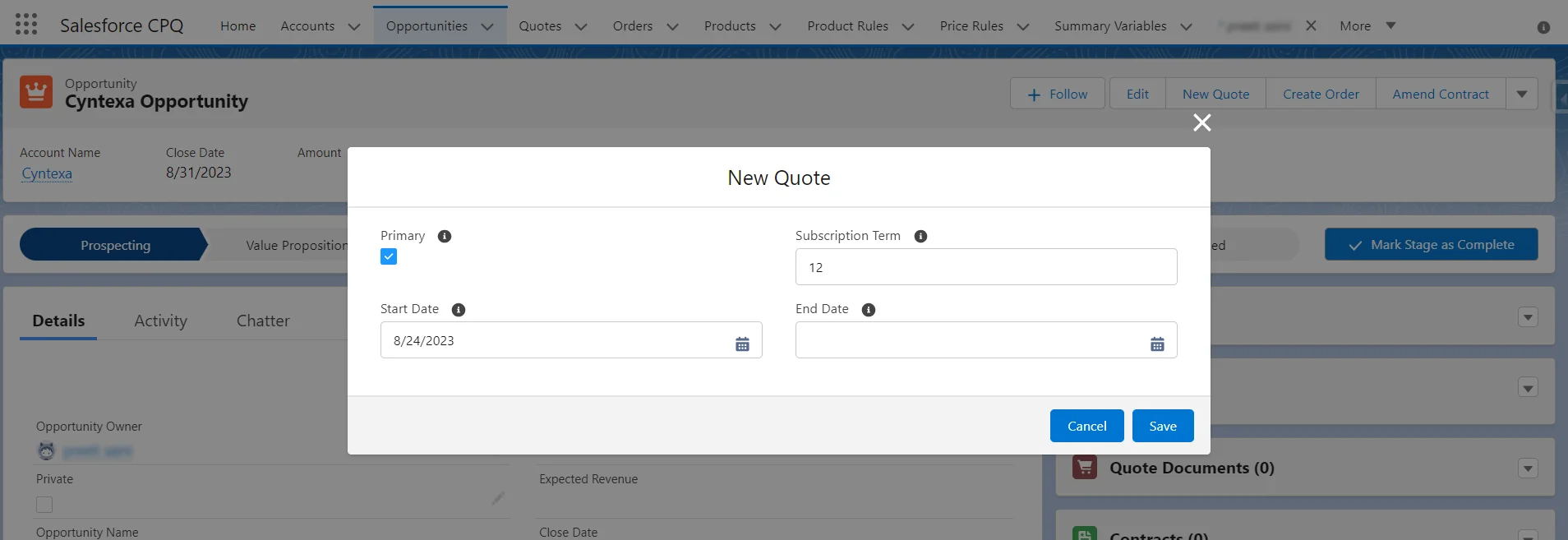This screenshot has height=540, width=1568.
Task: Toggle the Private checkbox
Action: coord(44,505)
